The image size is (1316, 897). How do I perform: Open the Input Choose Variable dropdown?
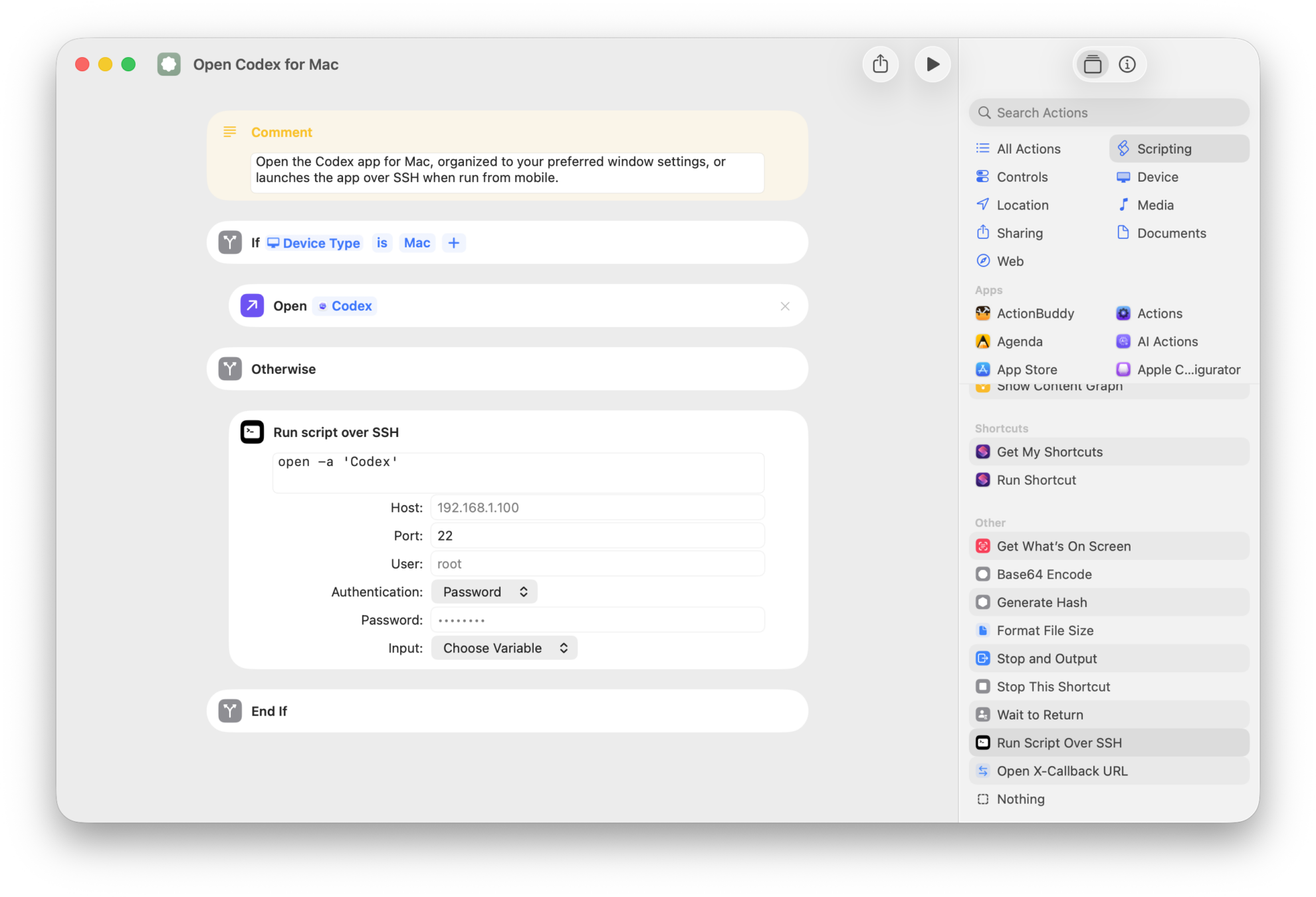pos(504,648)
